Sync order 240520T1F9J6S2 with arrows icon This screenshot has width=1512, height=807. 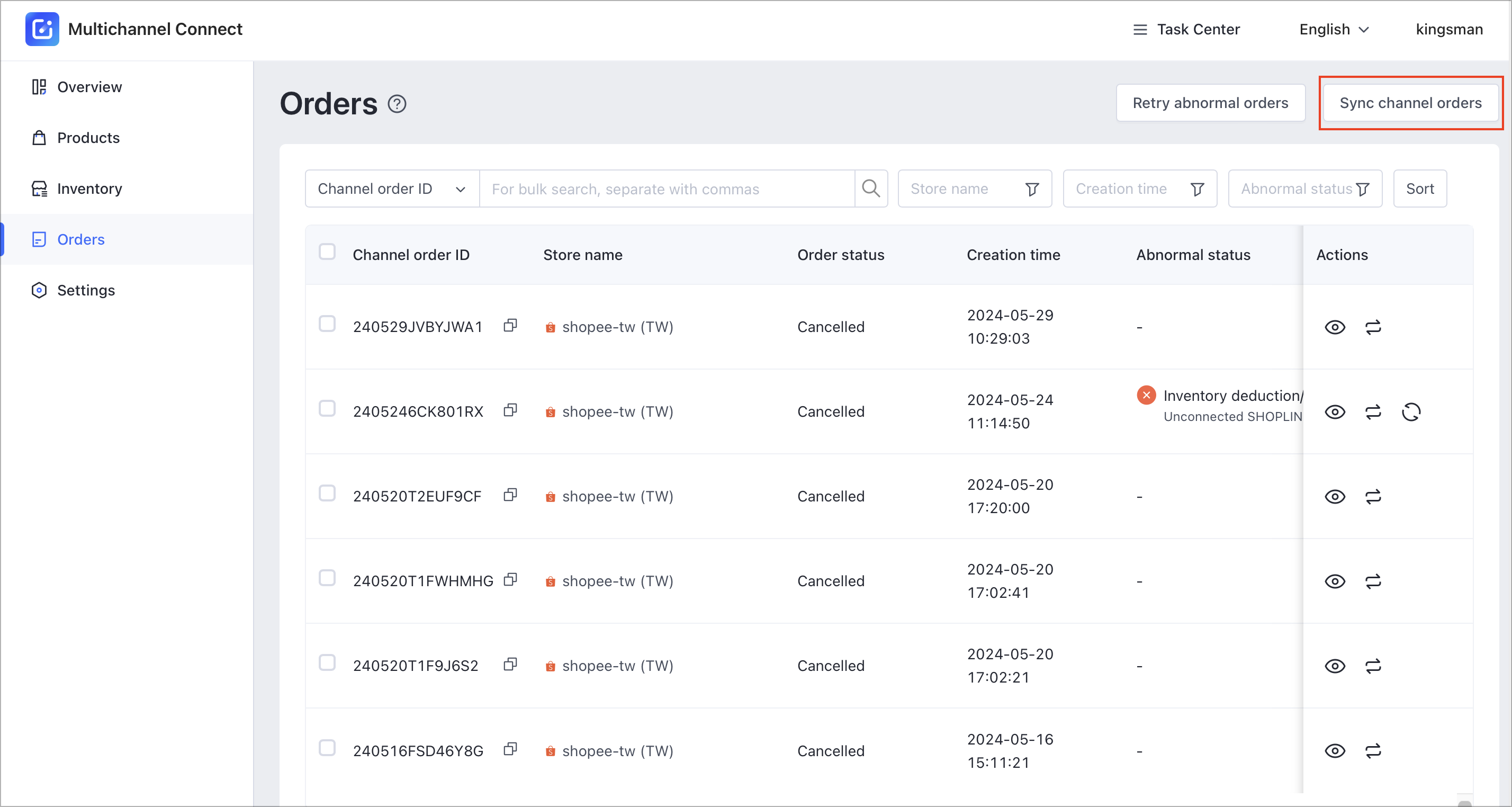tap(1373, 666)
